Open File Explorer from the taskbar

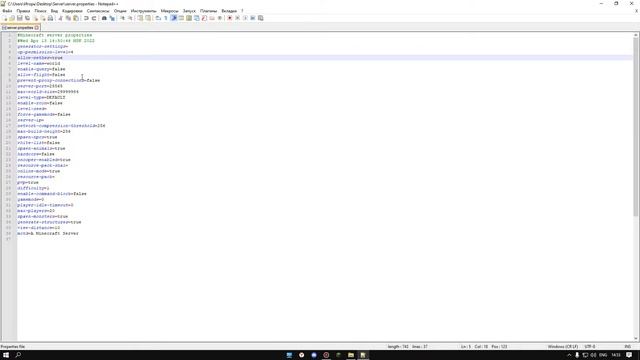351,355
